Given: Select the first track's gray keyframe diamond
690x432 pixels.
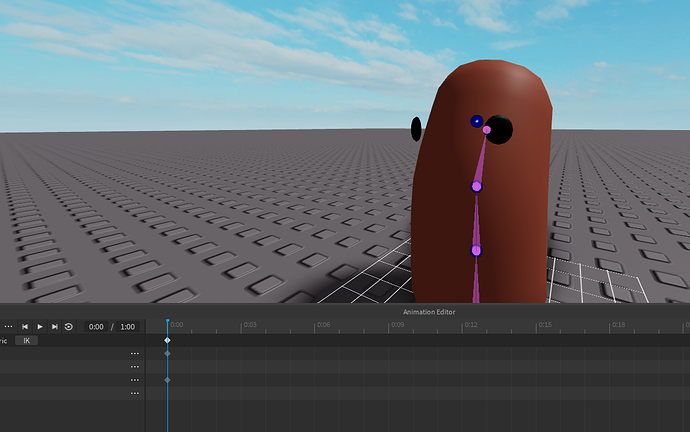Looking at the screenshot, I should coord(167,354).
